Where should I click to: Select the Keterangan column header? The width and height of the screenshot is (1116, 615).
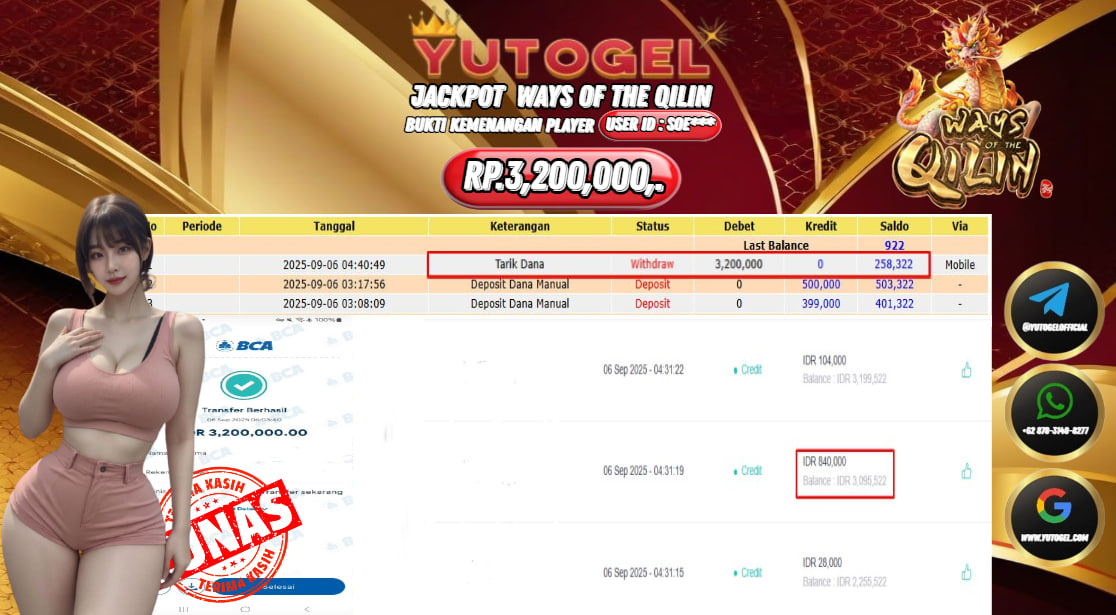(x=520, y=226)
